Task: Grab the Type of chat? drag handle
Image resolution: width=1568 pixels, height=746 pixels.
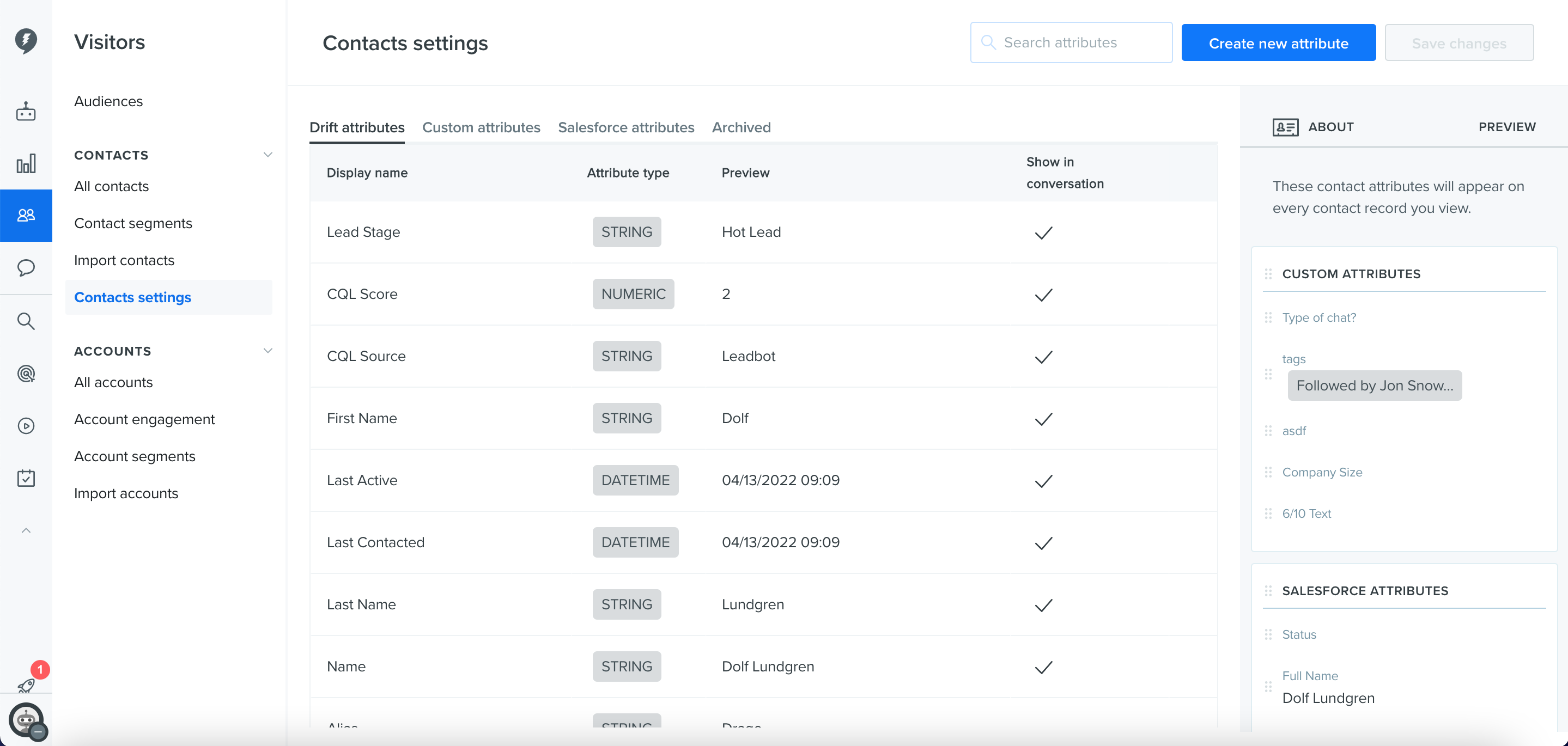Action: coord(1268,317)
